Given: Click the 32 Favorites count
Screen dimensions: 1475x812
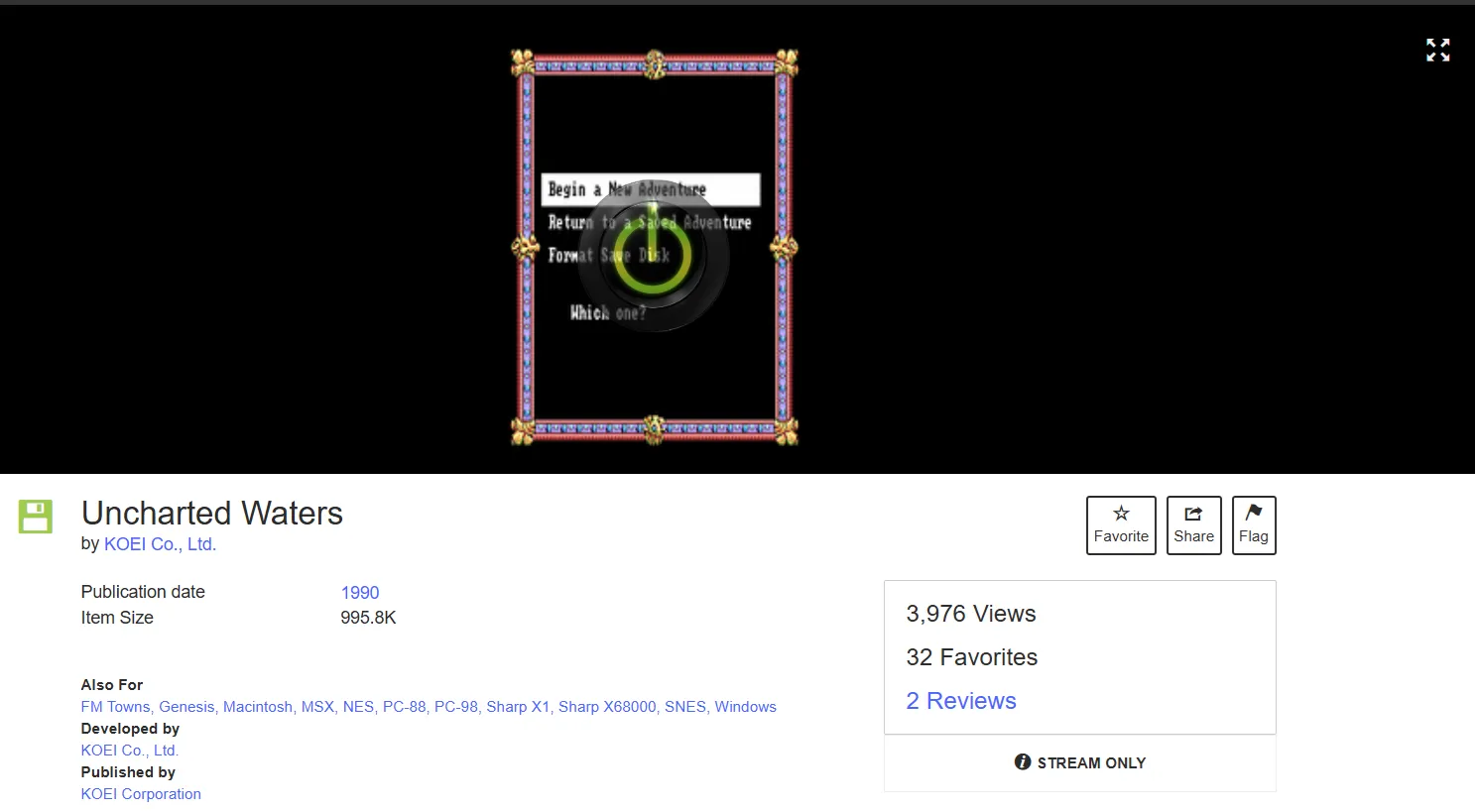Looking at the screenshot, I should point(972,657).
